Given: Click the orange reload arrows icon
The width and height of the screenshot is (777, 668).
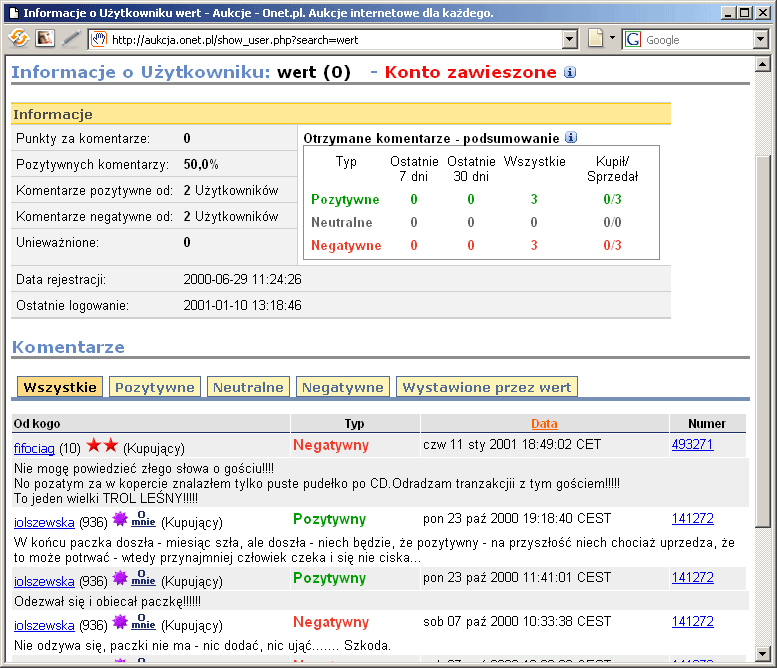Looking at the screenshot, I should coord(18,38).
